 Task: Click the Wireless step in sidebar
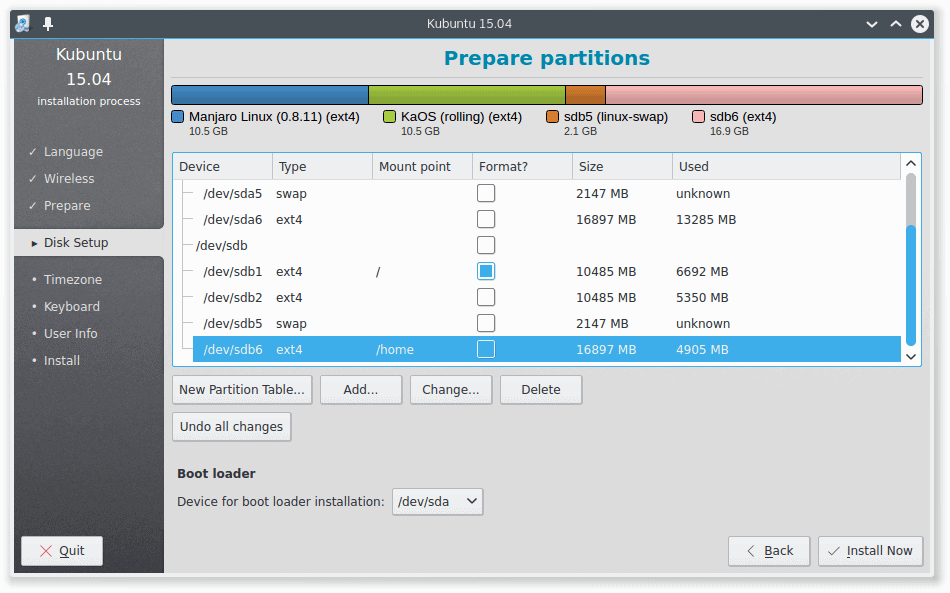click(x=69, y=179)
